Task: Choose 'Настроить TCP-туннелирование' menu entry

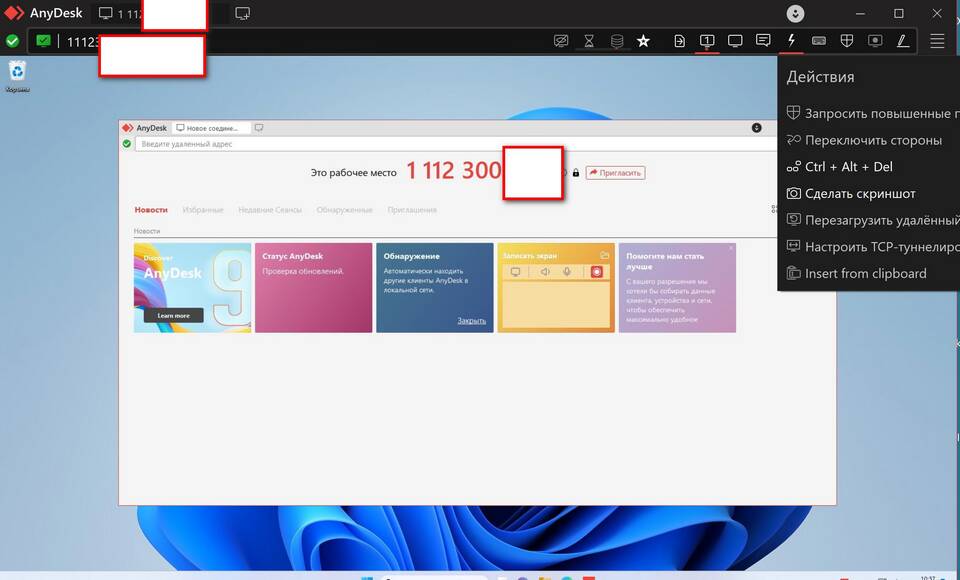Action: coord(872,247)
